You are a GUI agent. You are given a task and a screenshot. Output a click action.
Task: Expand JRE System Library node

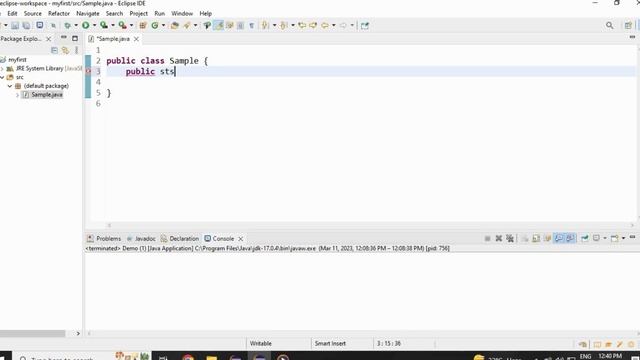pyautogui.click(x=2, y=69)
